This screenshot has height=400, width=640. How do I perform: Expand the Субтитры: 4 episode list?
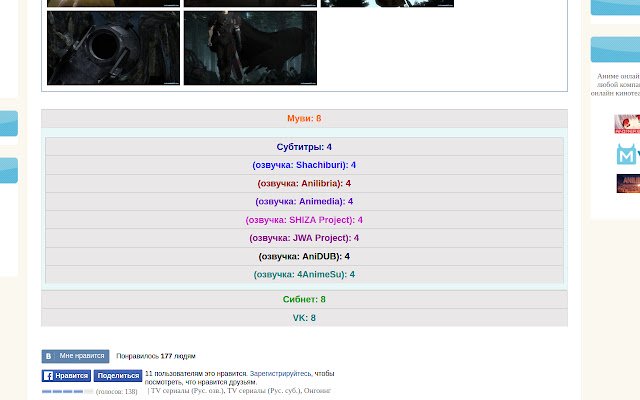click(x=304, y=147)
